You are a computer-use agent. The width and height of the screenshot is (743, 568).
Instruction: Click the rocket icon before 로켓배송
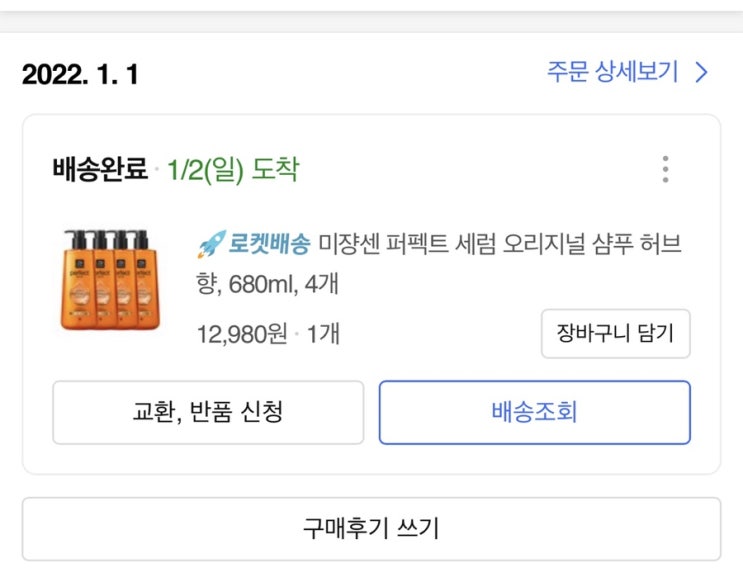point(210,243)
